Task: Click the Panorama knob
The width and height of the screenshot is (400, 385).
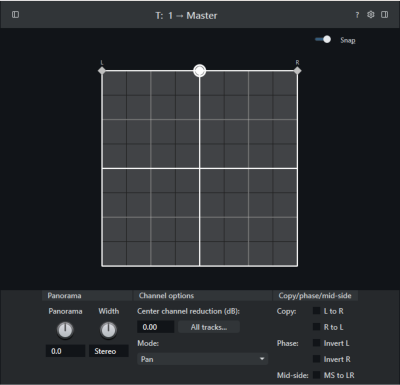Action: pyautogui.click(x=65, y=330)
